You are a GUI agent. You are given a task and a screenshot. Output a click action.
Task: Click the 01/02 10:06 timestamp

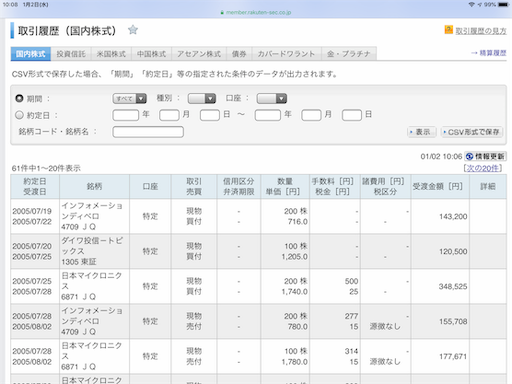[441, 156]
